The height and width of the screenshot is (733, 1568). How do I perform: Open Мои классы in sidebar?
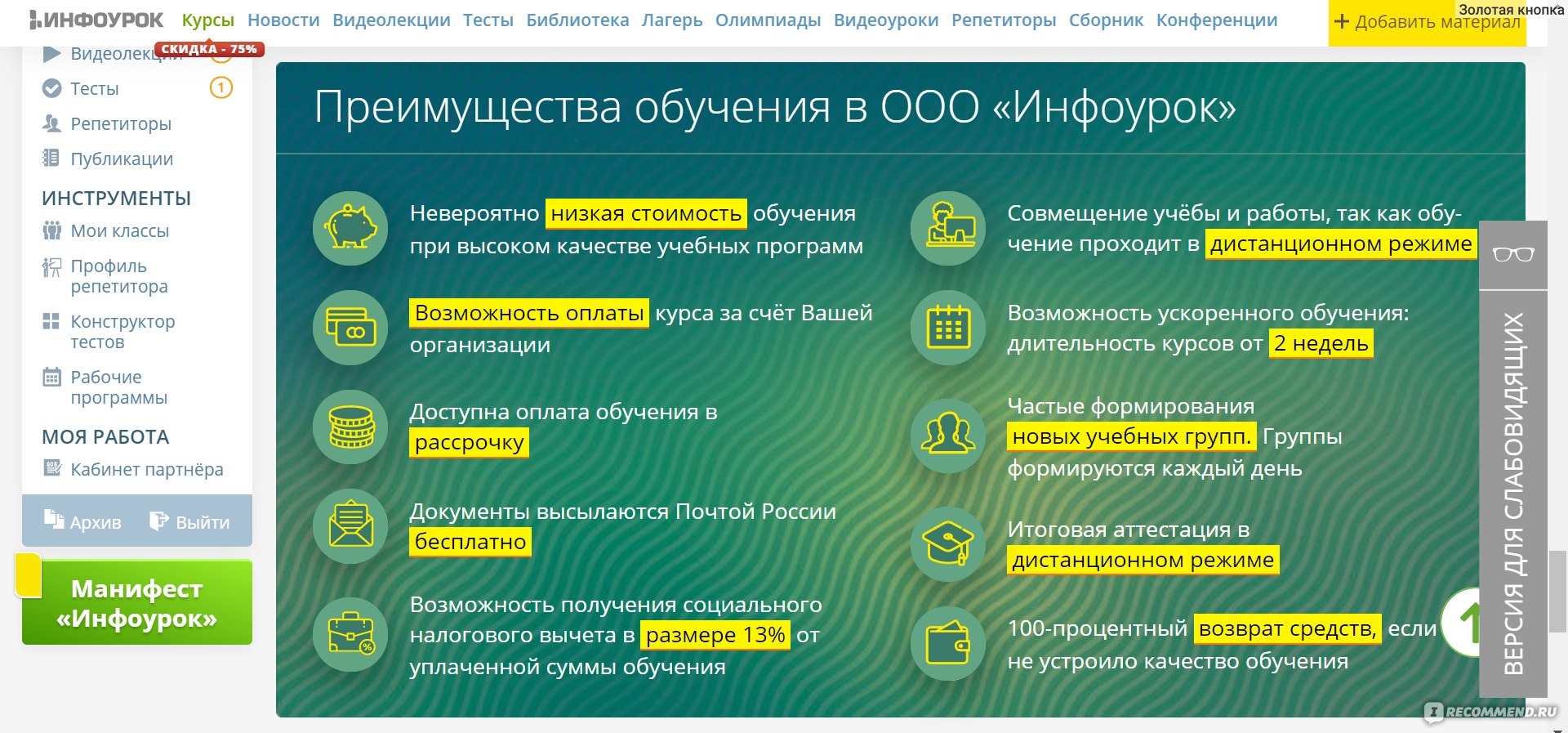(x=120, y=231)
